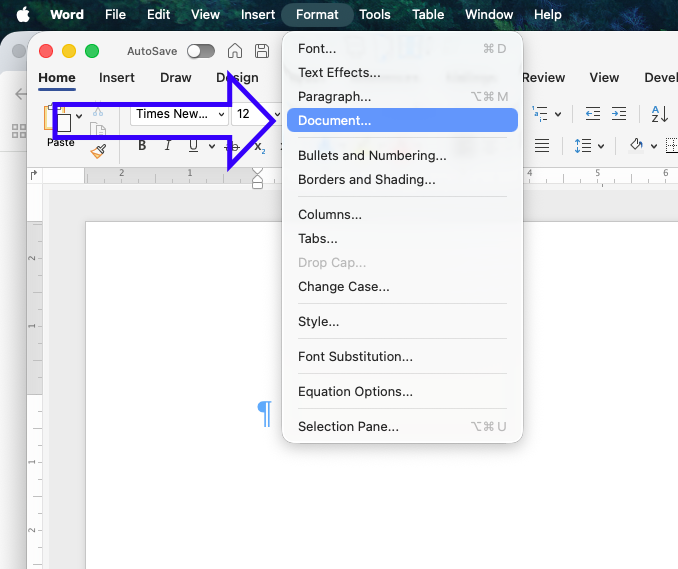Click the Save disk icon
This screenshot has height=569, width=678.
click(262, 51)
